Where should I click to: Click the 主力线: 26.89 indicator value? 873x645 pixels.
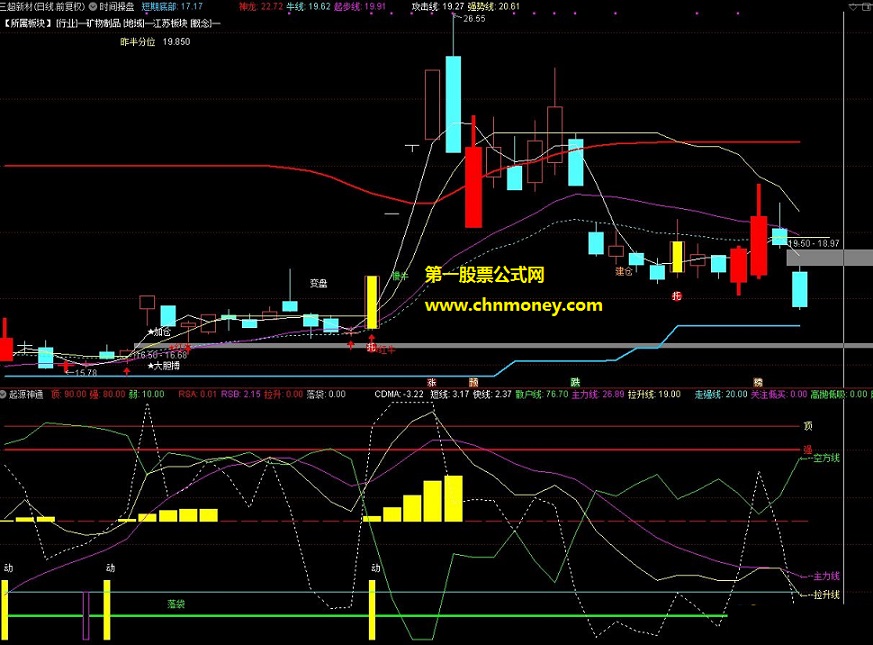598,394
